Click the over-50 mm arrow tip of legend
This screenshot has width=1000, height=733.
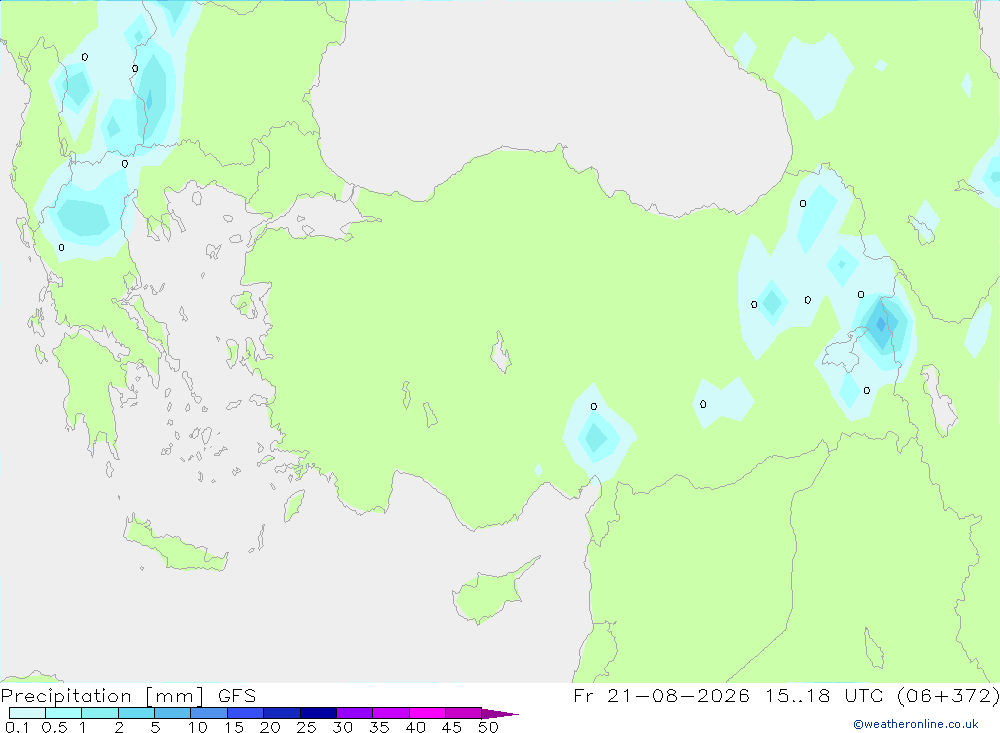click(500, 713)
